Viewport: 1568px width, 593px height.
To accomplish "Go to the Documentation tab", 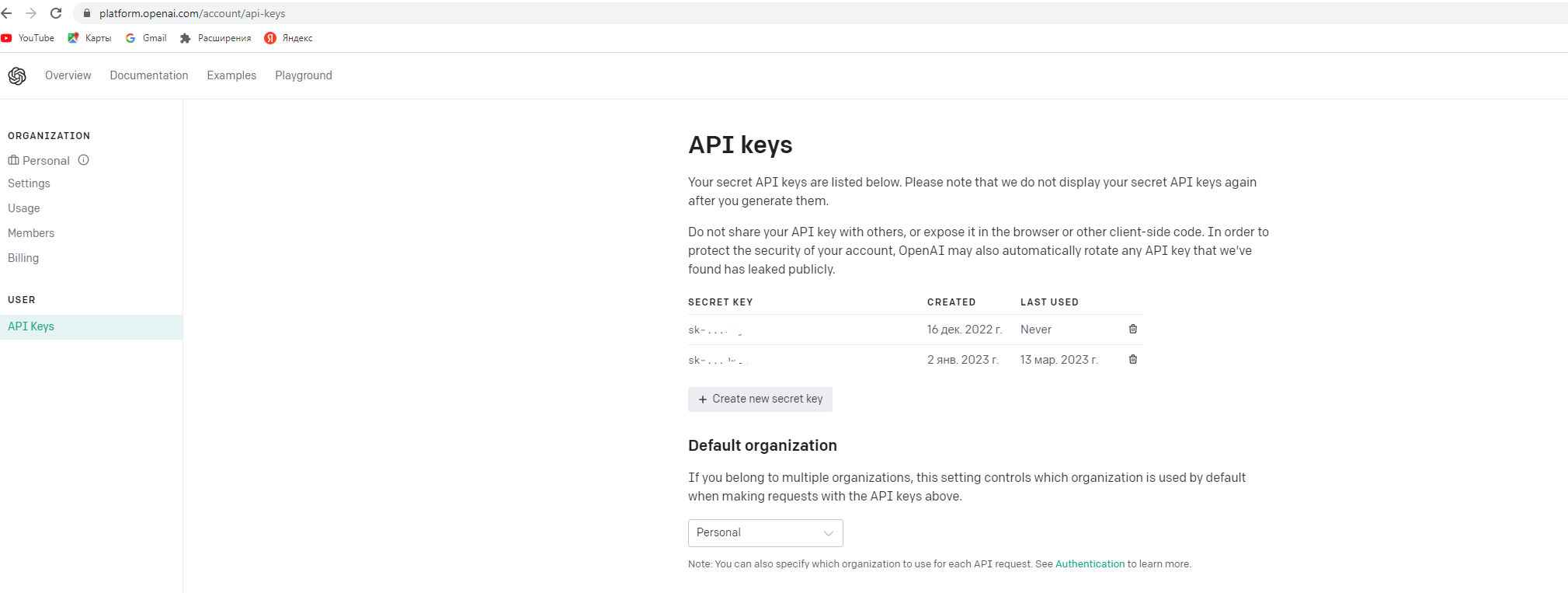I will tap(149, 75).
